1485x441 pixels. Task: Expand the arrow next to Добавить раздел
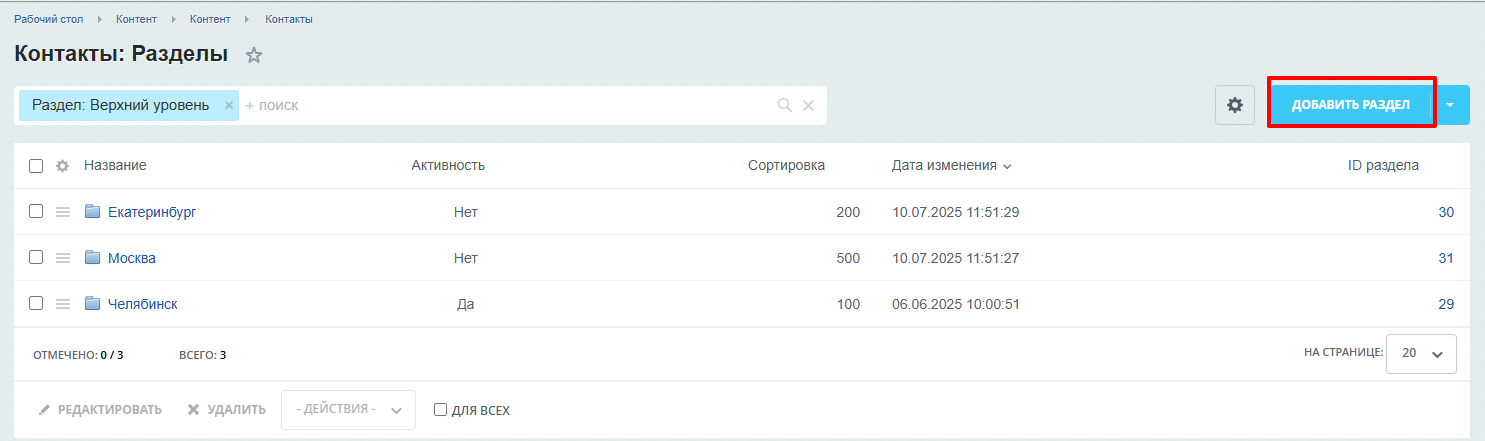[x=1451, y=105]
